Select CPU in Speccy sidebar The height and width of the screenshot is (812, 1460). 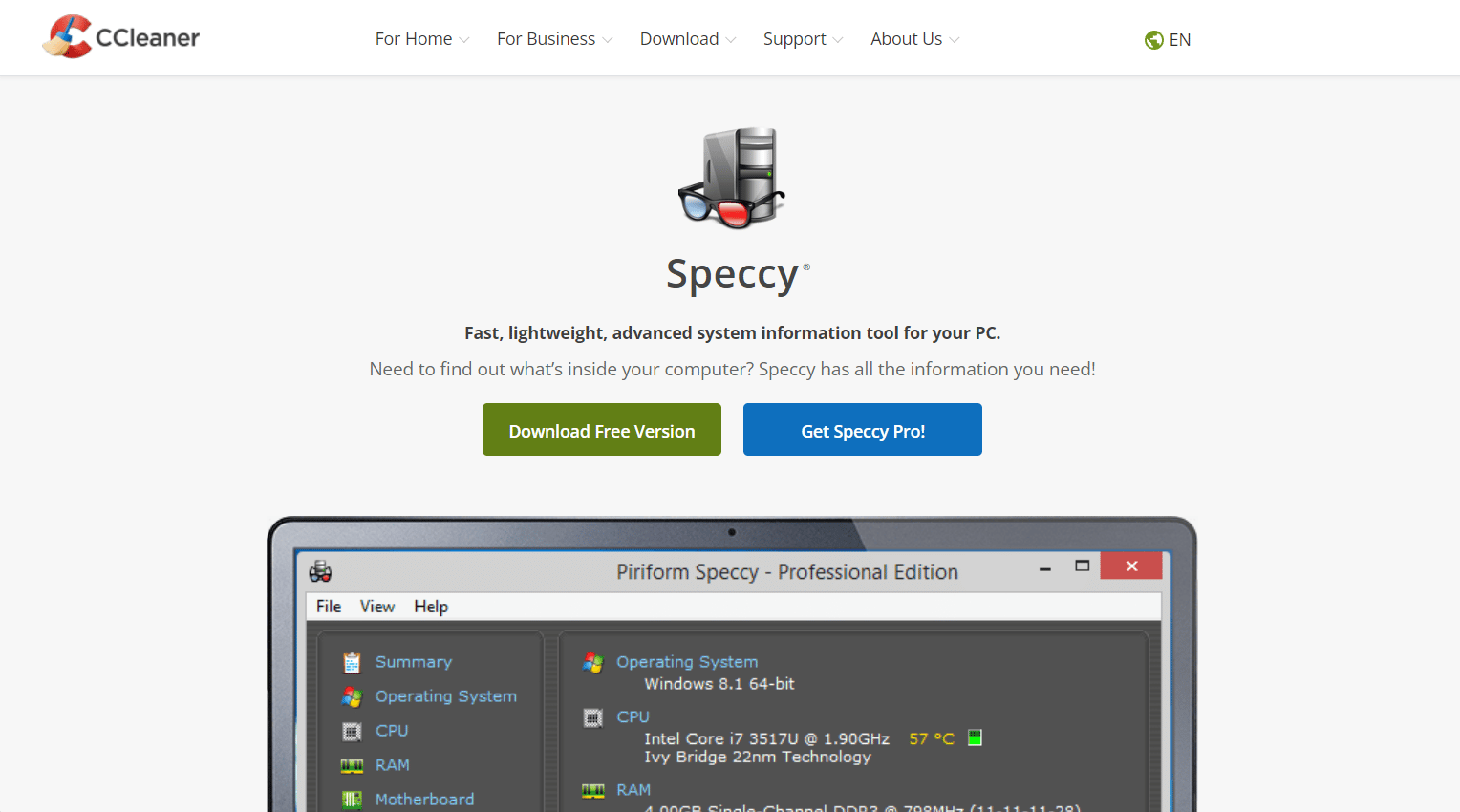392,731
